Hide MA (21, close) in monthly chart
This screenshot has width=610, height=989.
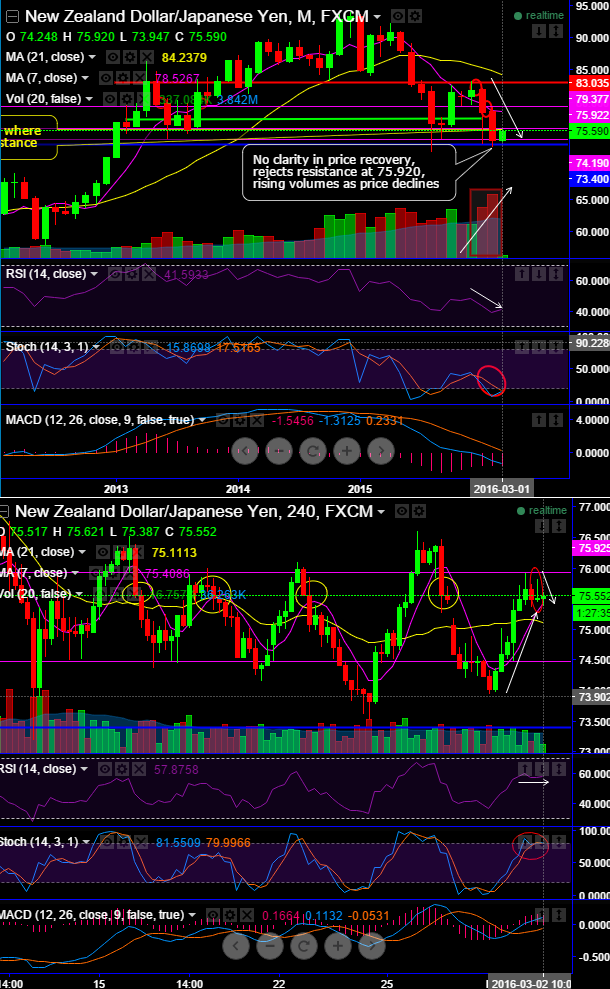(113, 57)
